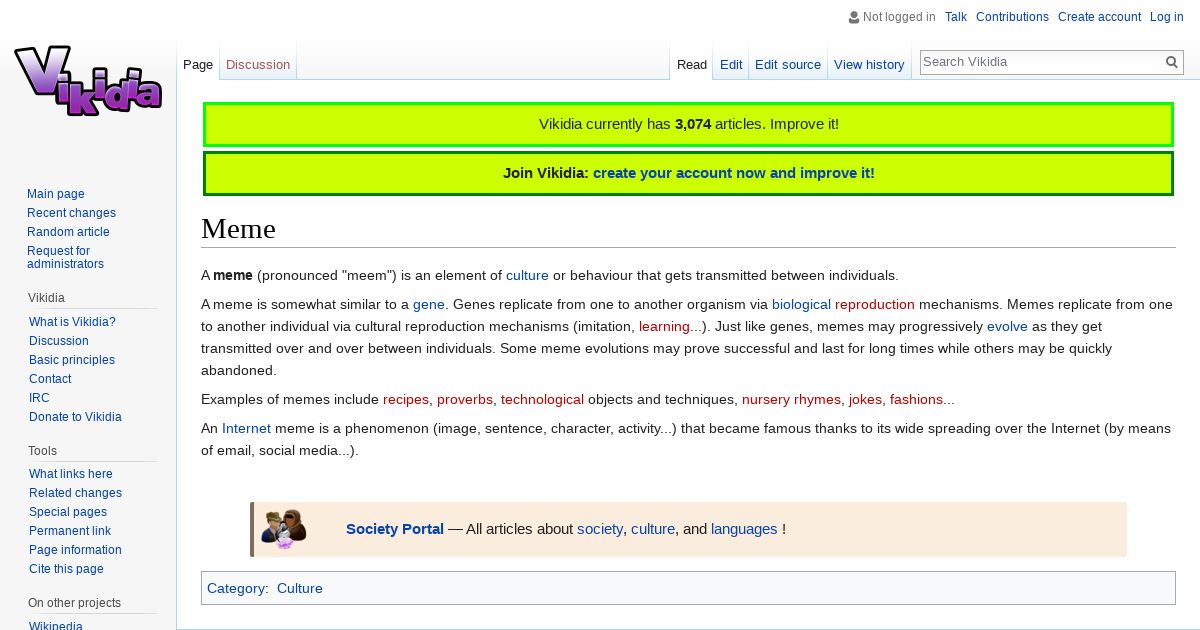Open the Talk link at the top

click(x=956, y=17)
